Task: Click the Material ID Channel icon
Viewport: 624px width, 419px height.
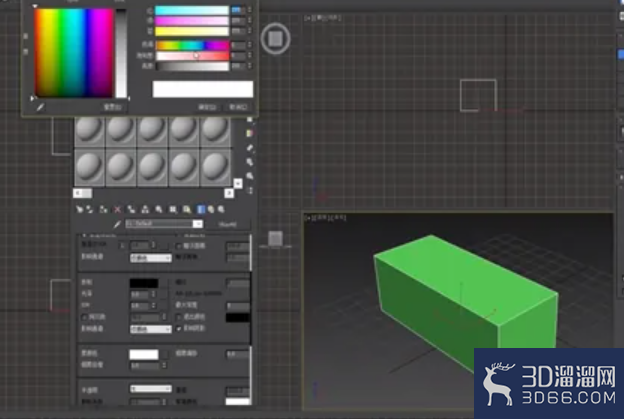Action: tap(173, 209)
